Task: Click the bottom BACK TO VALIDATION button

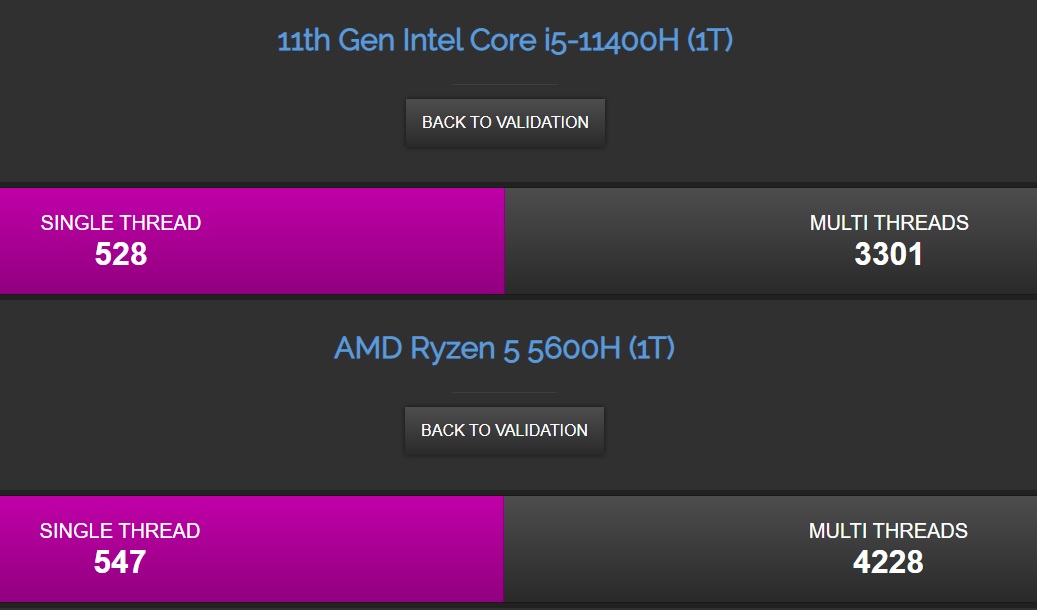Action: (504, 430)
